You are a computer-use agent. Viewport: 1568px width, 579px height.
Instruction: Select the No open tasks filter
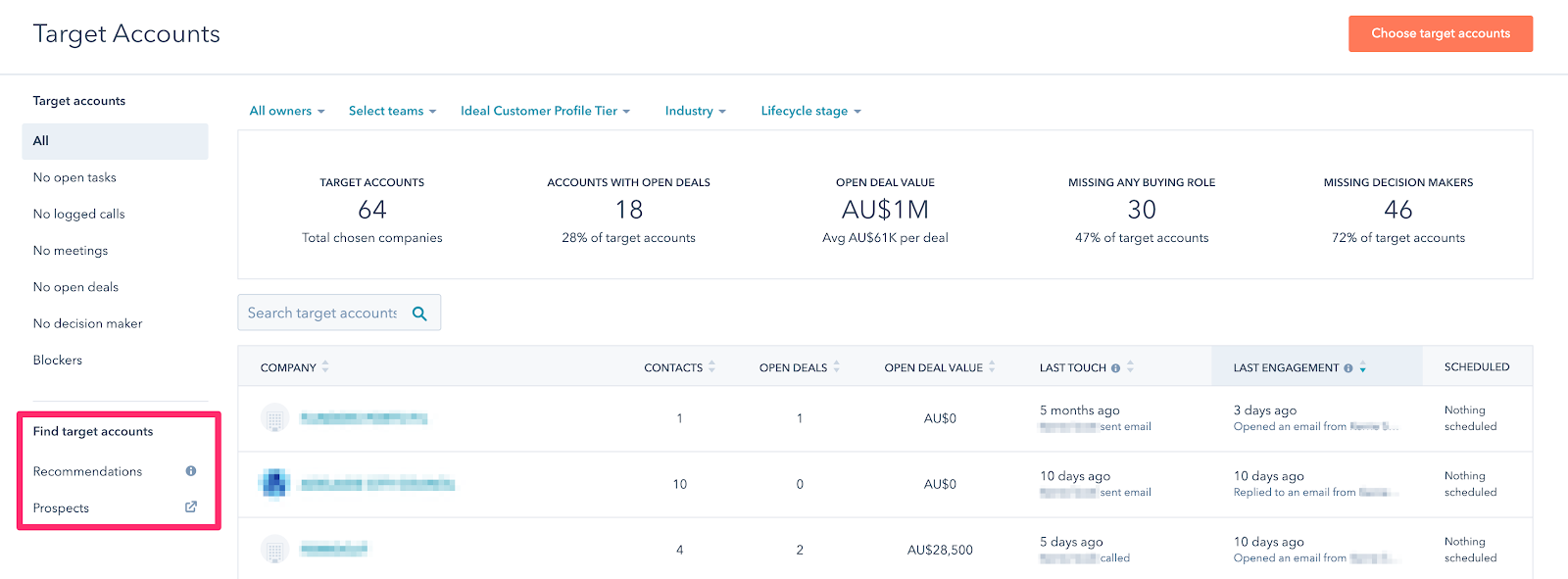click(74, 177)
